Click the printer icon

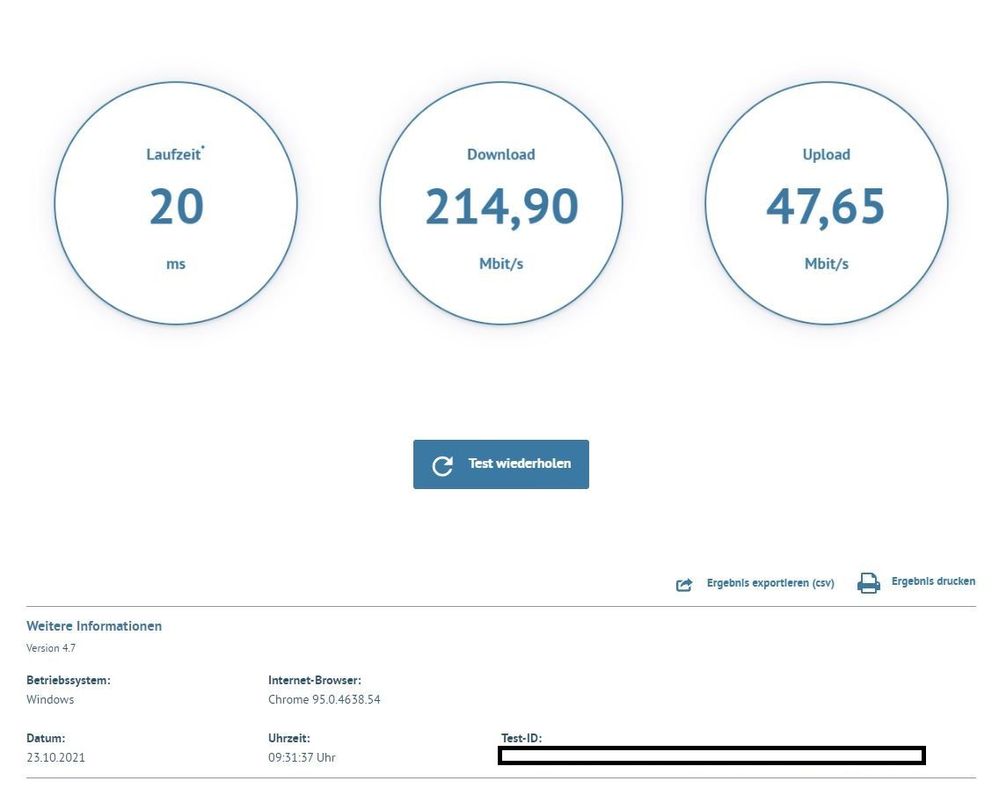tap(868, 583)
